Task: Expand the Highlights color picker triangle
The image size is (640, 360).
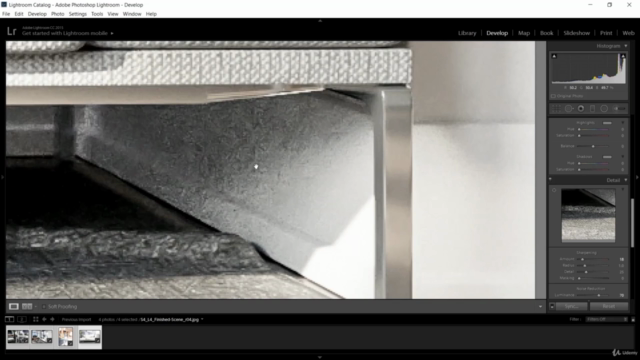Action: point(622,122)
